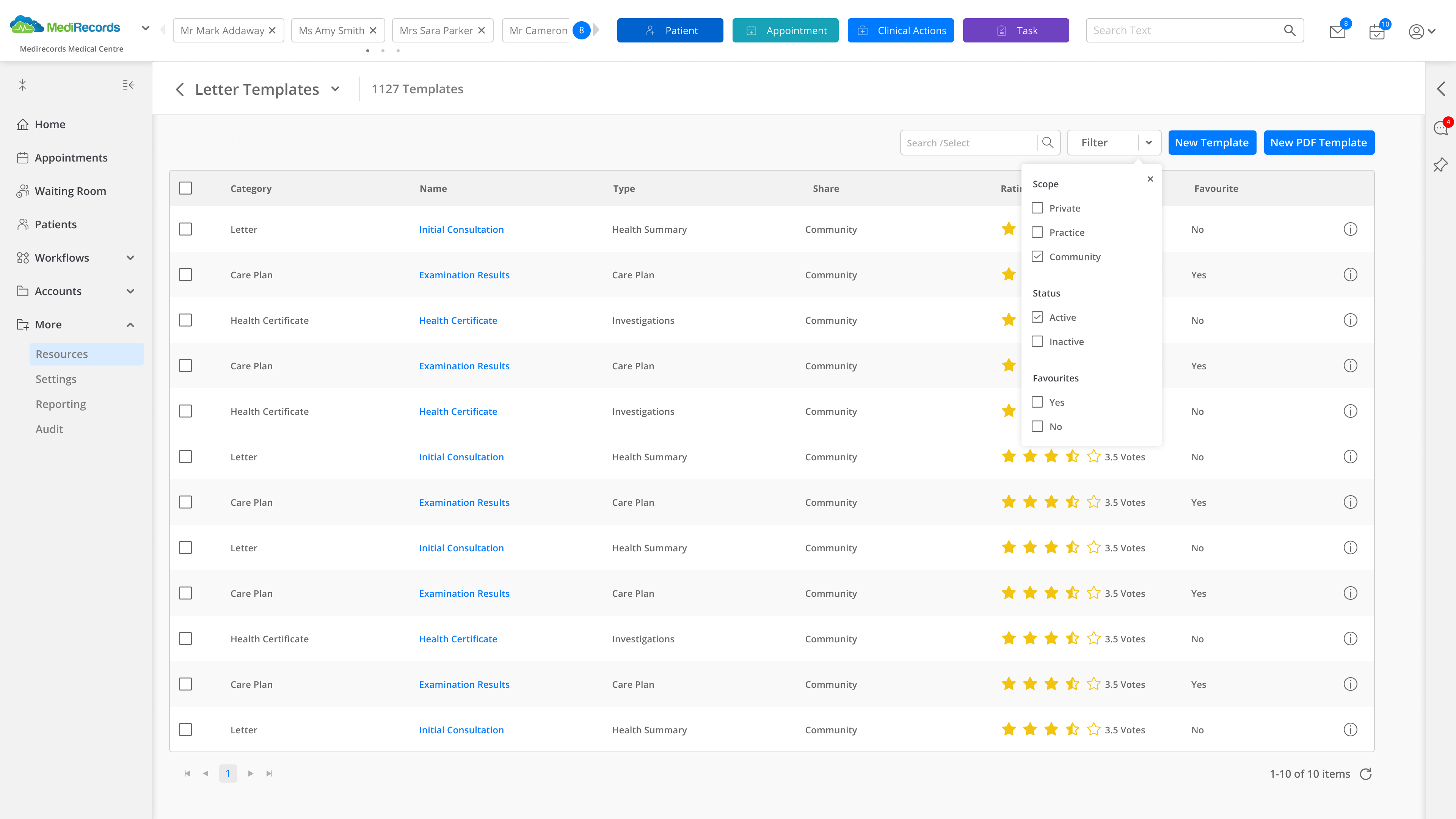Screen dimensions: 1456x819
Task: Click the New PDF Template button
Action: 1318,143
